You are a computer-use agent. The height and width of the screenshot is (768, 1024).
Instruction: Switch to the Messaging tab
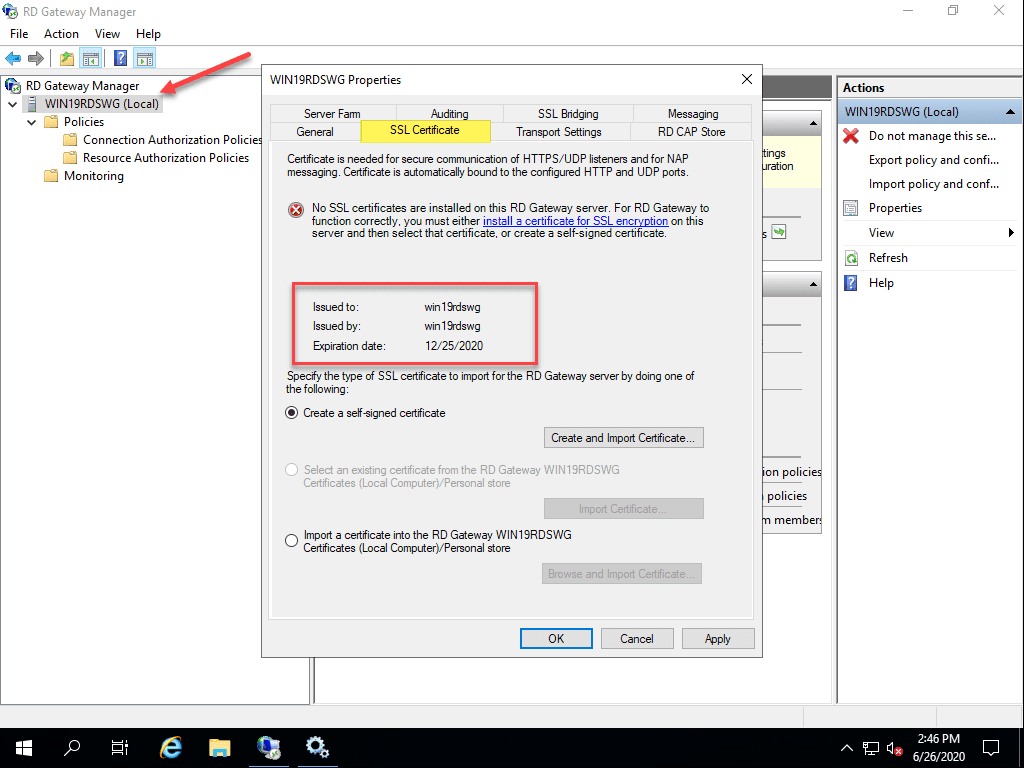point(693,113)
